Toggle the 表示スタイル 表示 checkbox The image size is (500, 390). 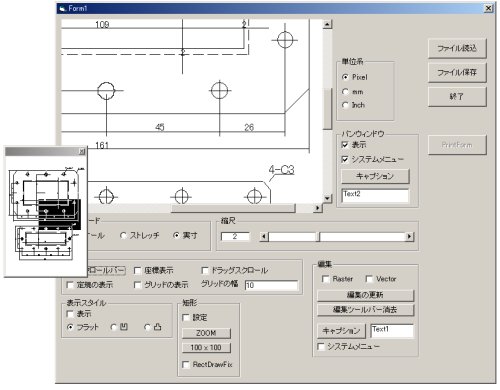point(70,314)
